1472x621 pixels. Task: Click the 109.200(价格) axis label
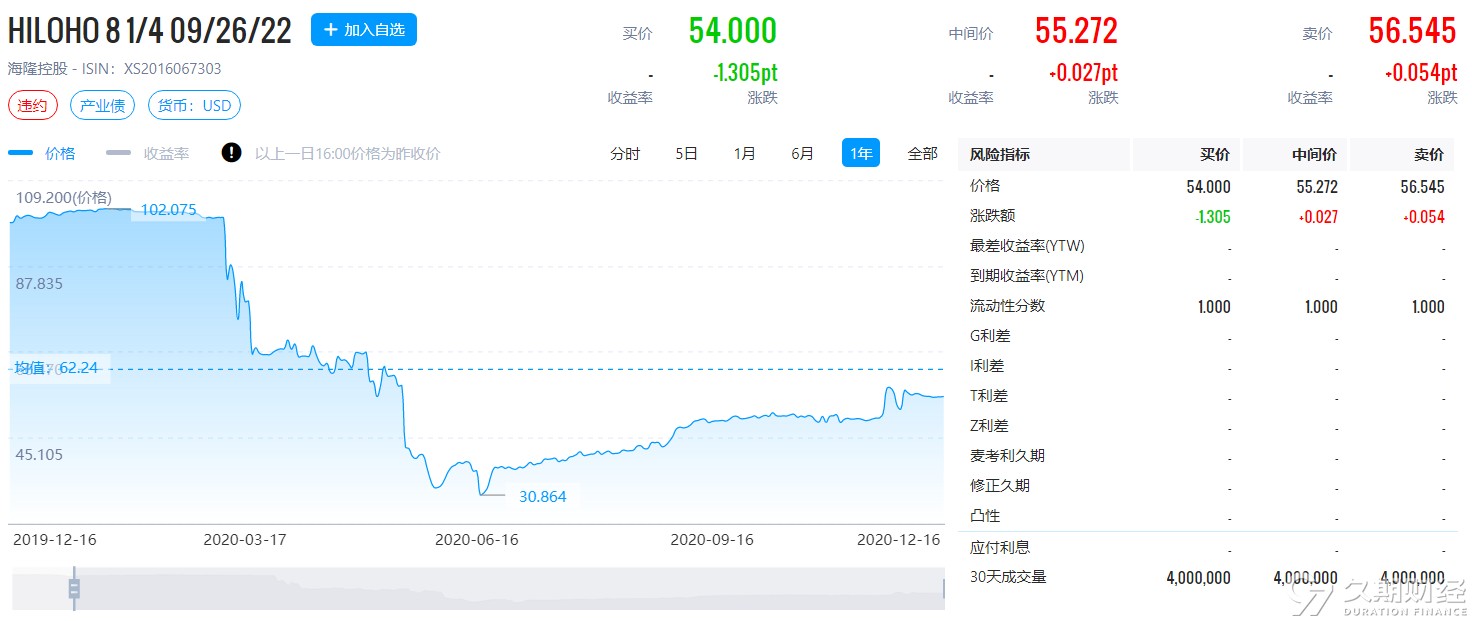[x=64, y=197]
